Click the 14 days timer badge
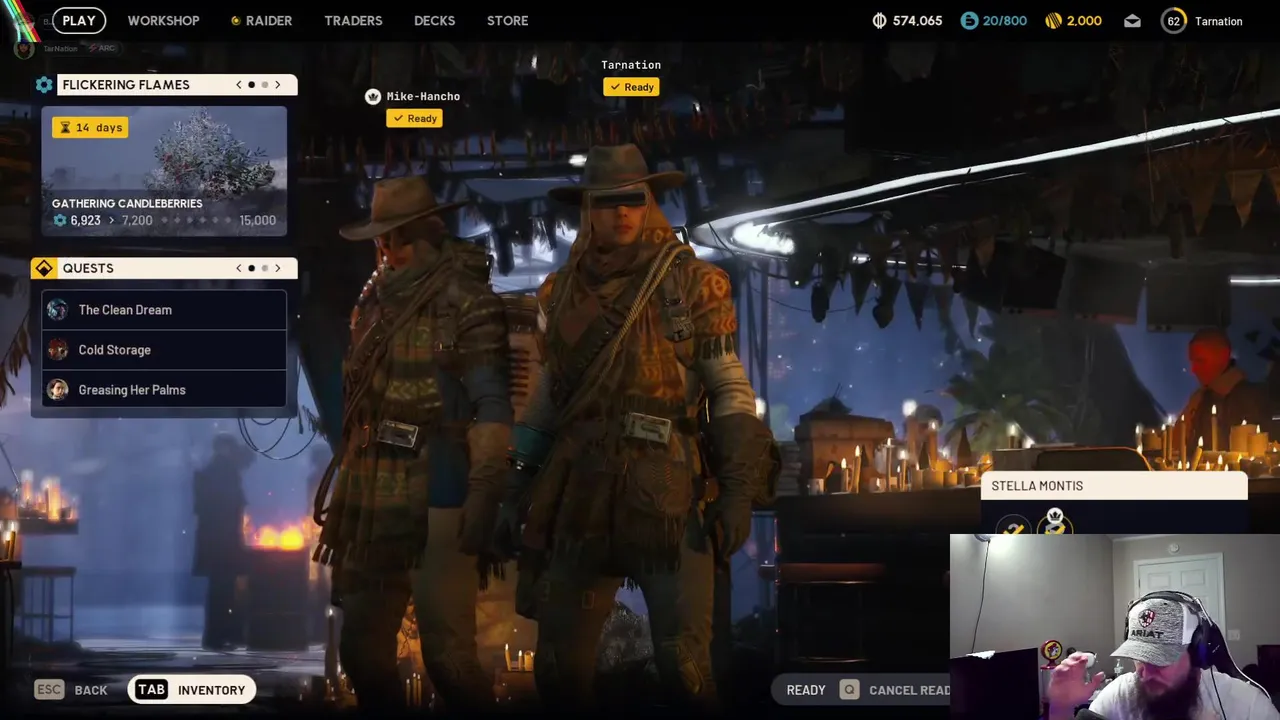Screen dimensions: 1280x720 click(x=90, y=127)
